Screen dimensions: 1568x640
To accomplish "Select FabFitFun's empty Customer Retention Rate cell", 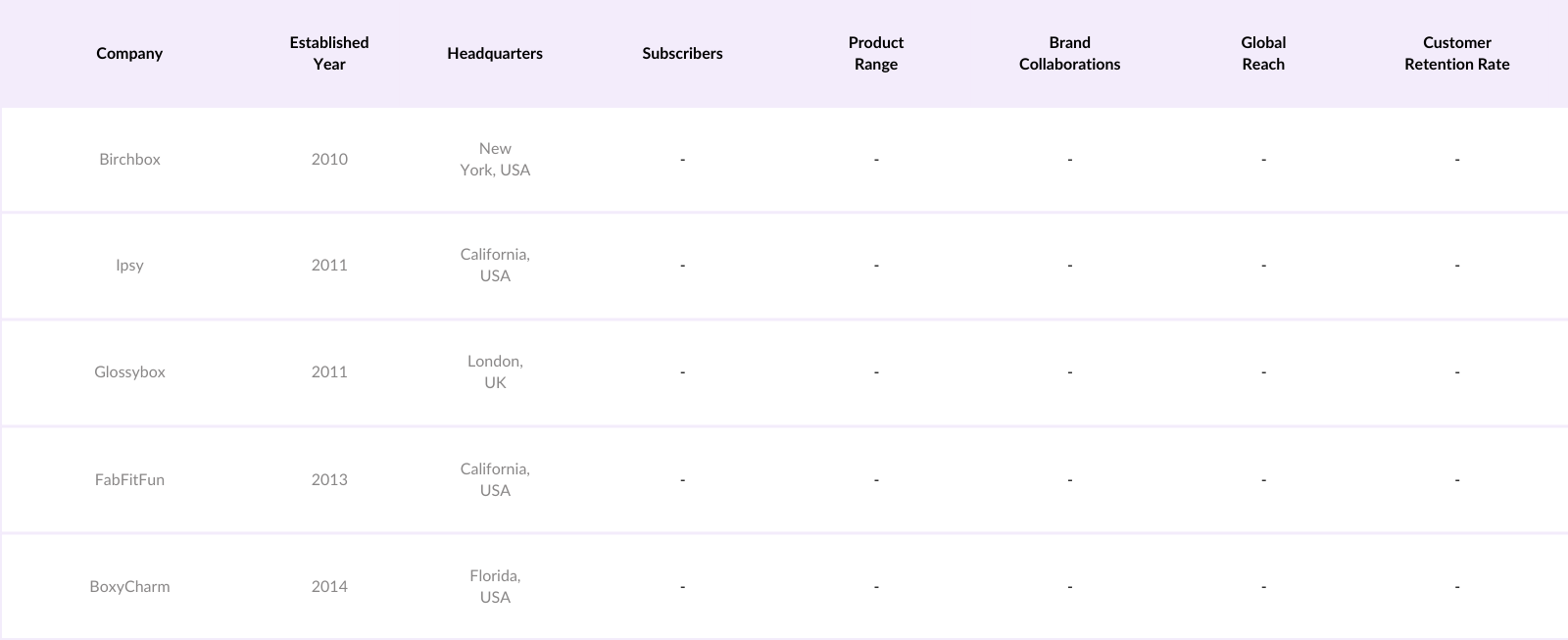I will [x=1456, y=479].
